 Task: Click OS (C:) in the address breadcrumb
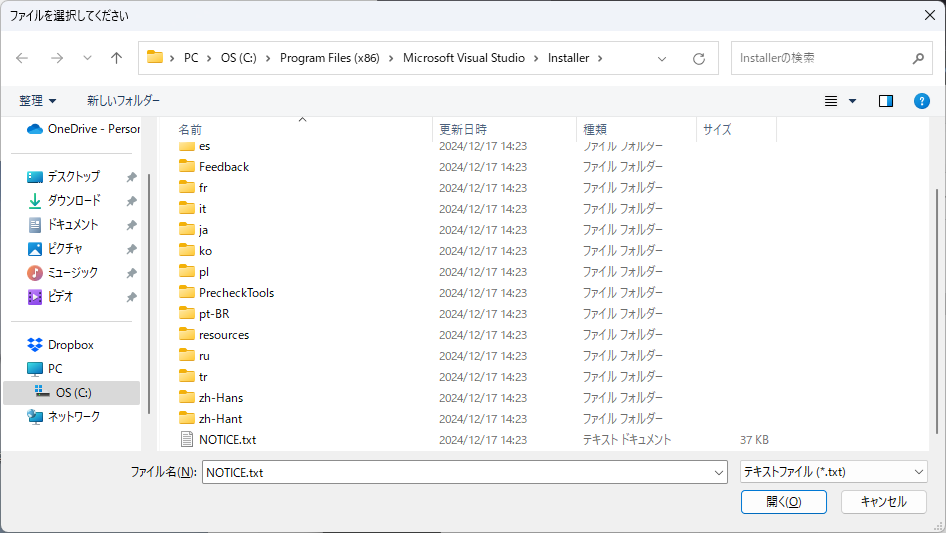[x=238, y=58]
